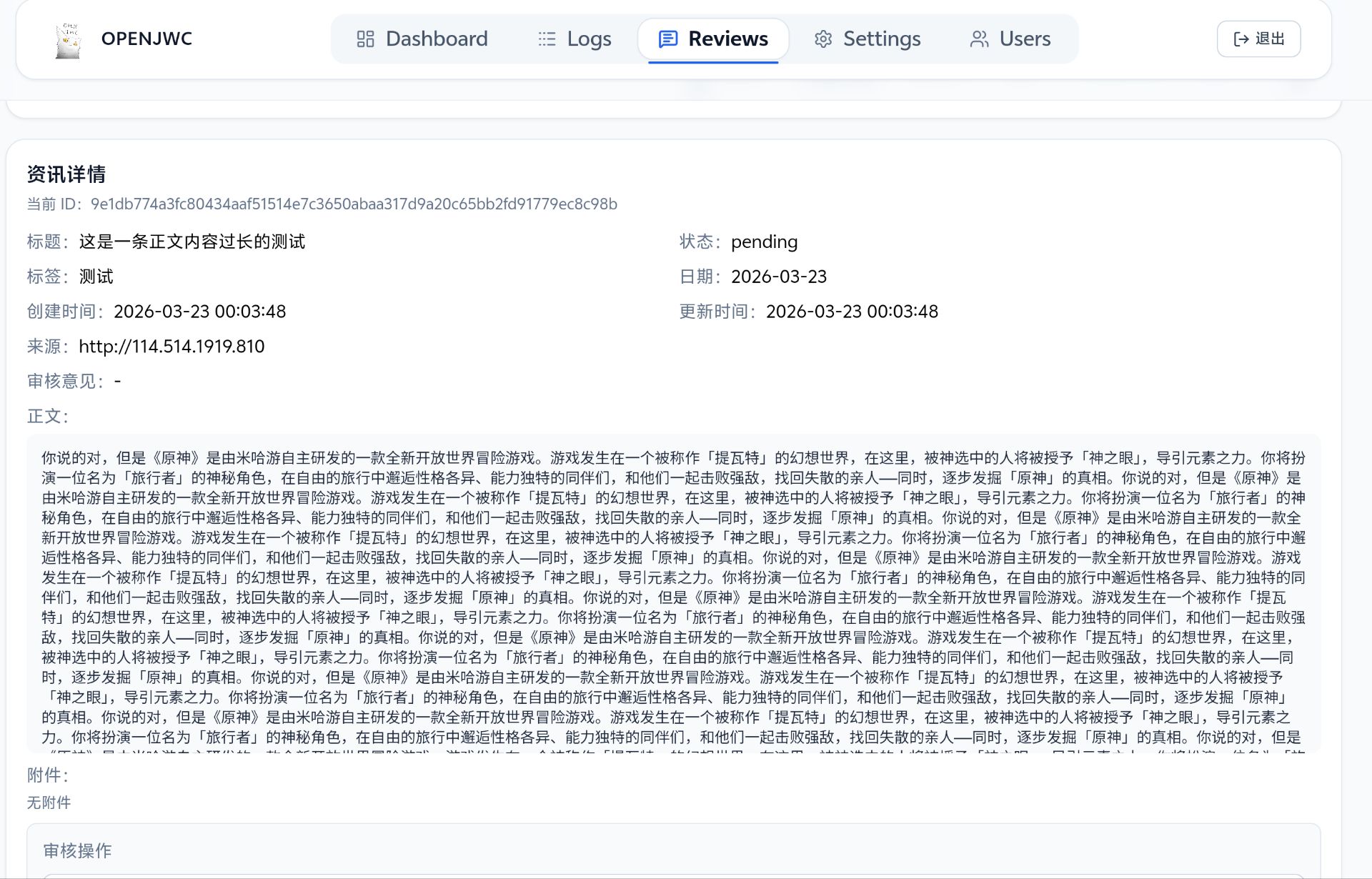Click the OPENJWC logo image

pos(68,40)
